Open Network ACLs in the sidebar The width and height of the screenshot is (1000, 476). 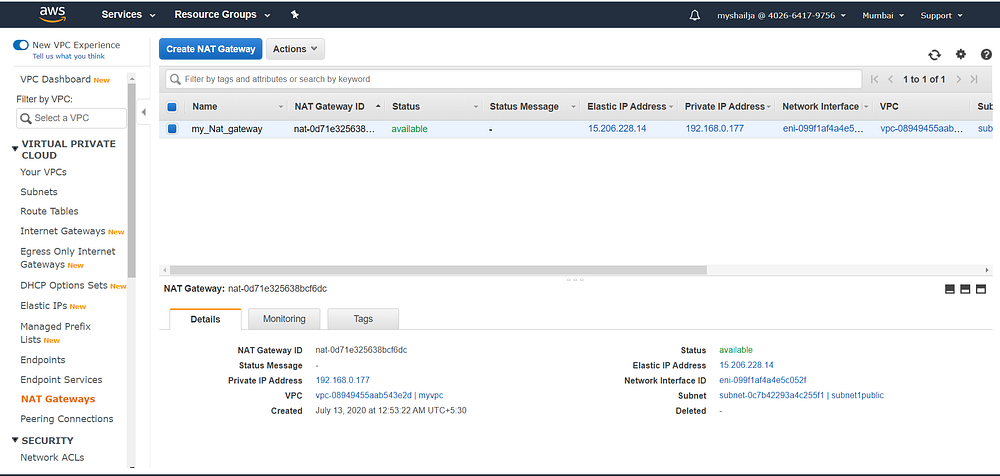52,457
